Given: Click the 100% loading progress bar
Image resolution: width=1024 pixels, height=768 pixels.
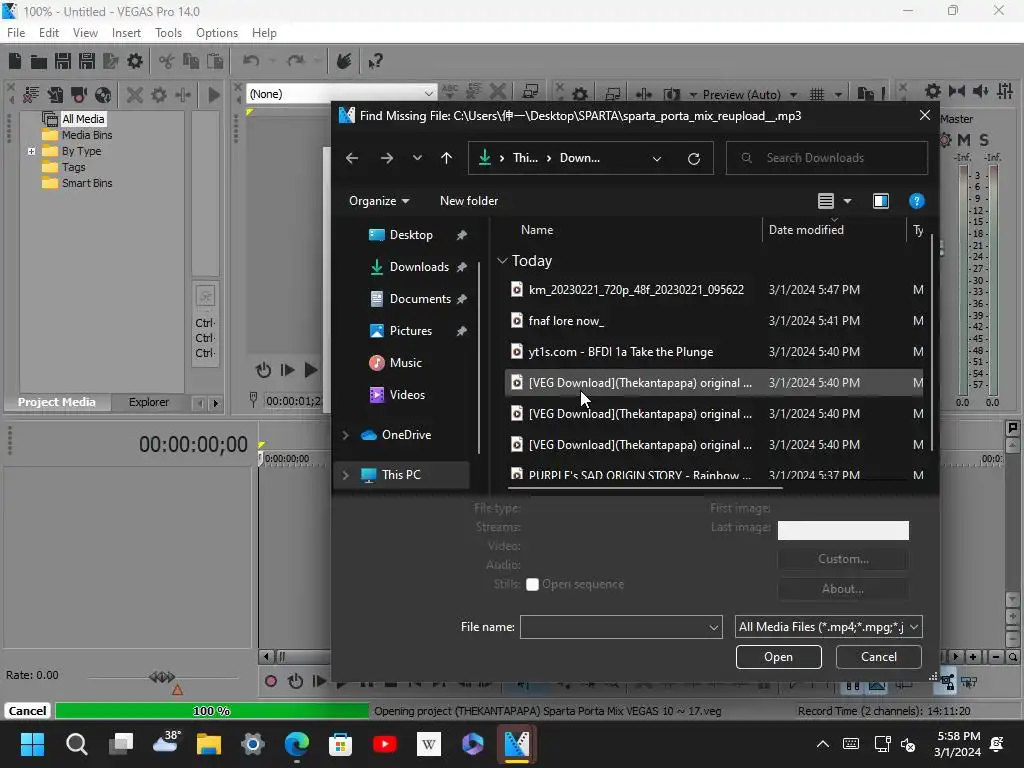Looking at the screenshot, I should (212, 711).
